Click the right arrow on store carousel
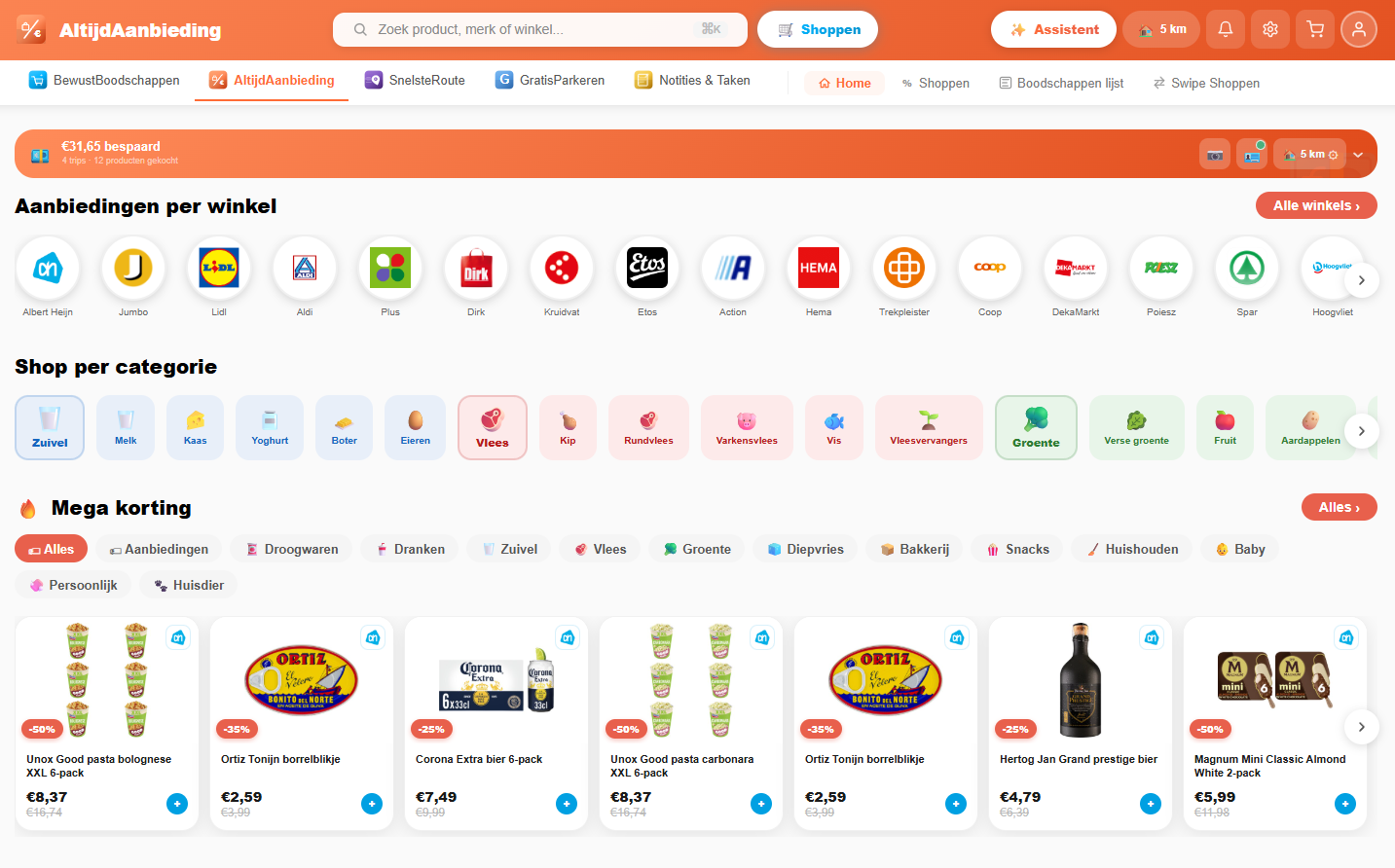Viewport: 1395px width, 868px height. pyautogui.click(x=1361, y=279)
